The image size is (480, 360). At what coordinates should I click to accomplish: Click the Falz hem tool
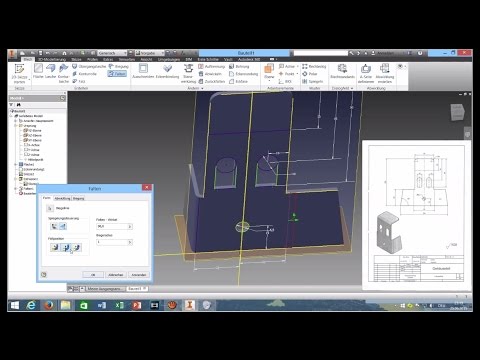(x=79, y=81)
